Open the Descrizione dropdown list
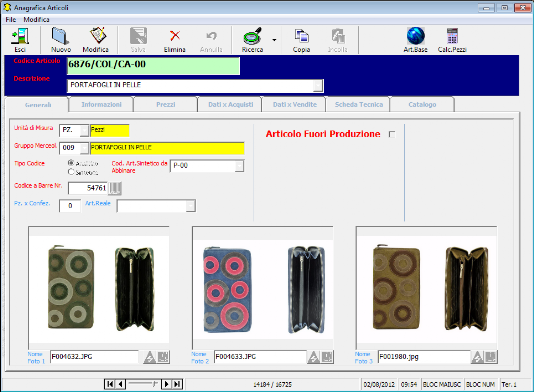 point(318,85)
